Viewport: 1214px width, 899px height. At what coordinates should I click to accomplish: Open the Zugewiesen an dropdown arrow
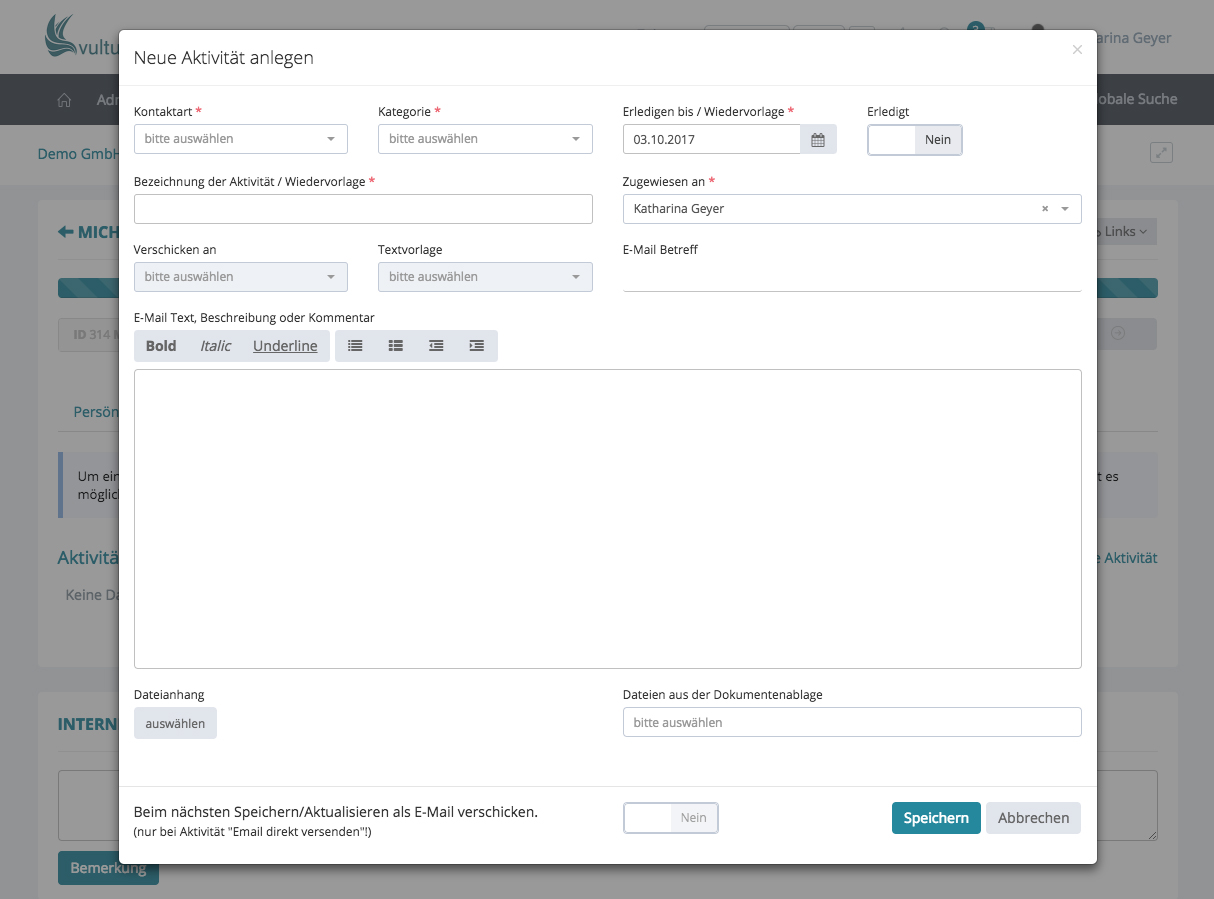click(x=1065, y=209)
